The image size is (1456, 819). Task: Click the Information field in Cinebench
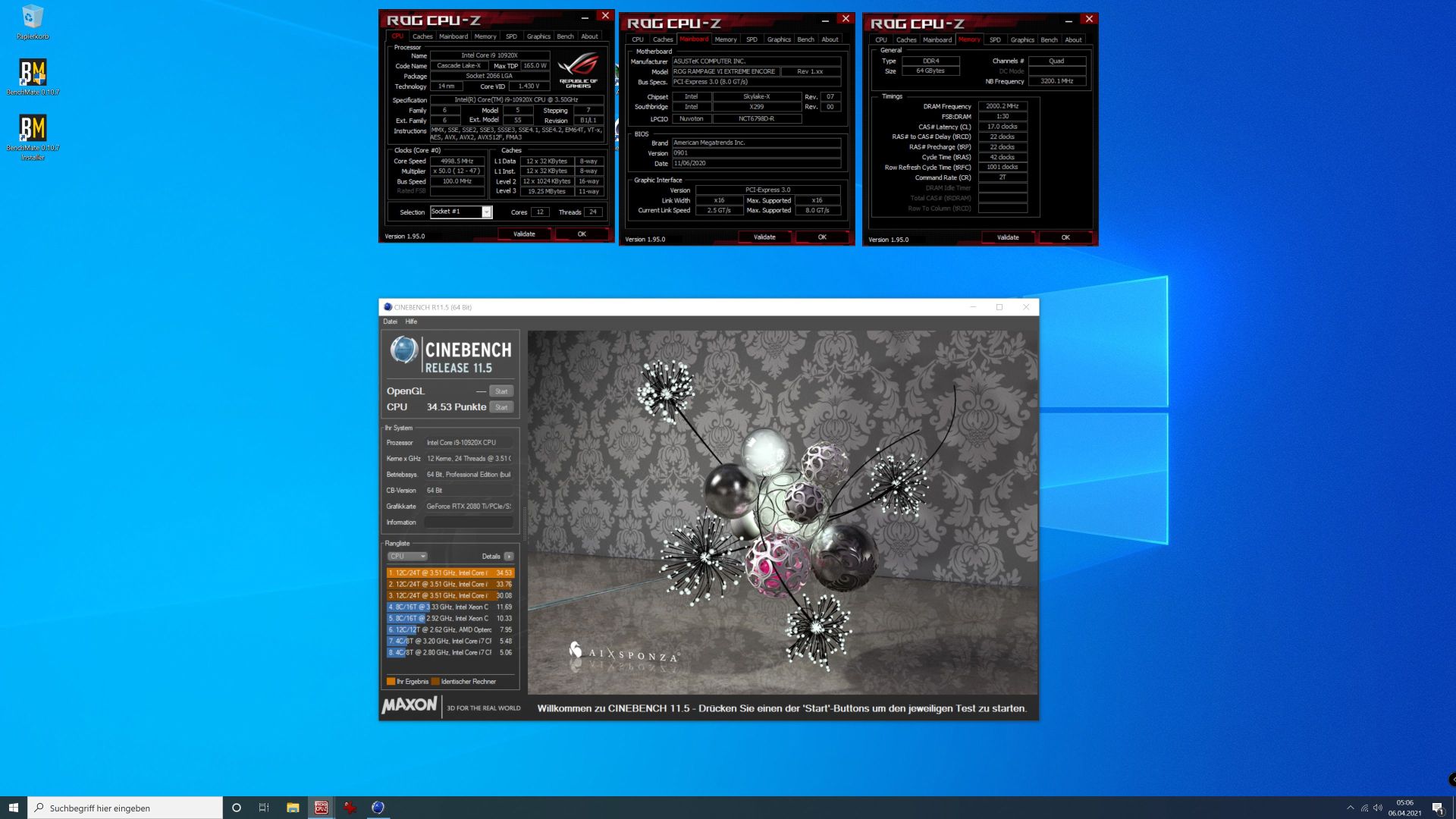coord(469,522)
